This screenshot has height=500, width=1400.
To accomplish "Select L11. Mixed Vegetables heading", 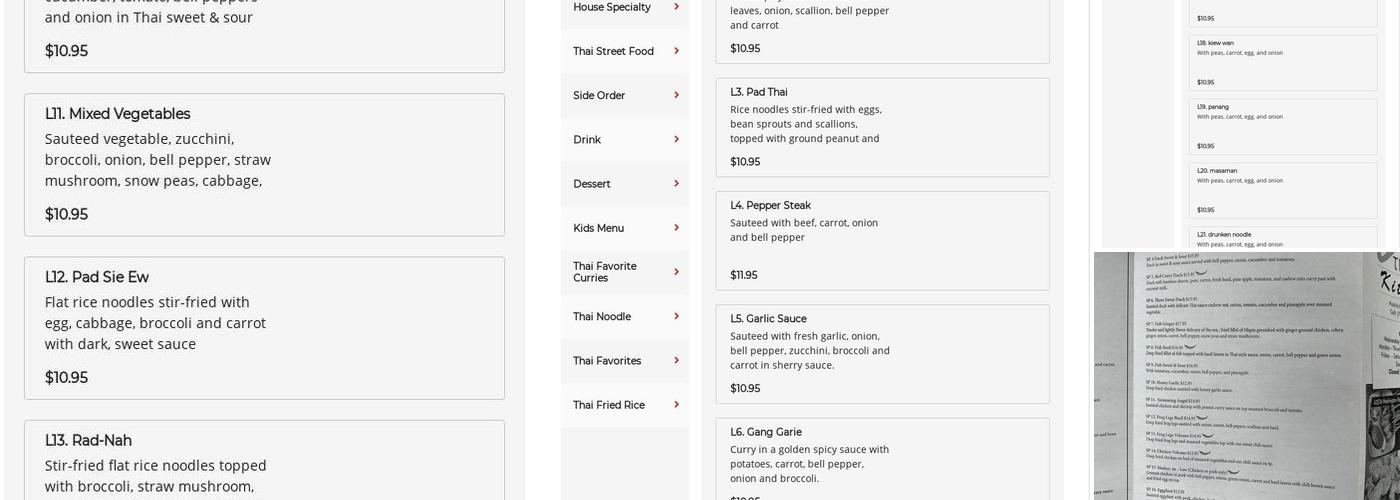I will click(117, 114).
